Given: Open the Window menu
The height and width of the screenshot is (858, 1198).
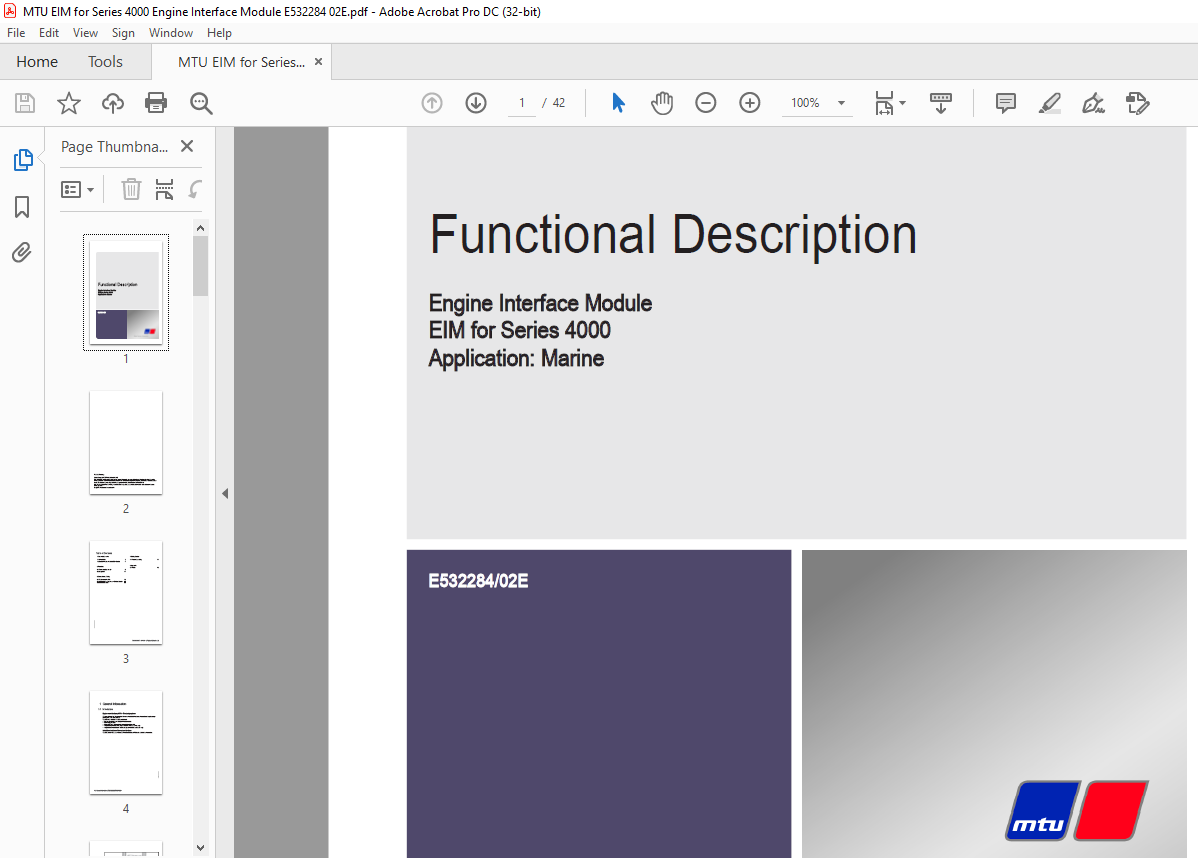Looking at the screenshot, I should 170,33.
